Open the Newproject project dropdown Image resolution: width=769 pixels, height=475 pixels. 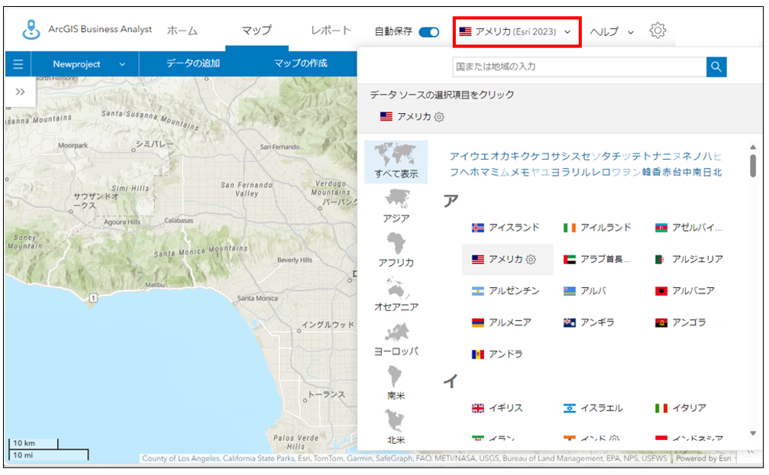coord(89,64)
